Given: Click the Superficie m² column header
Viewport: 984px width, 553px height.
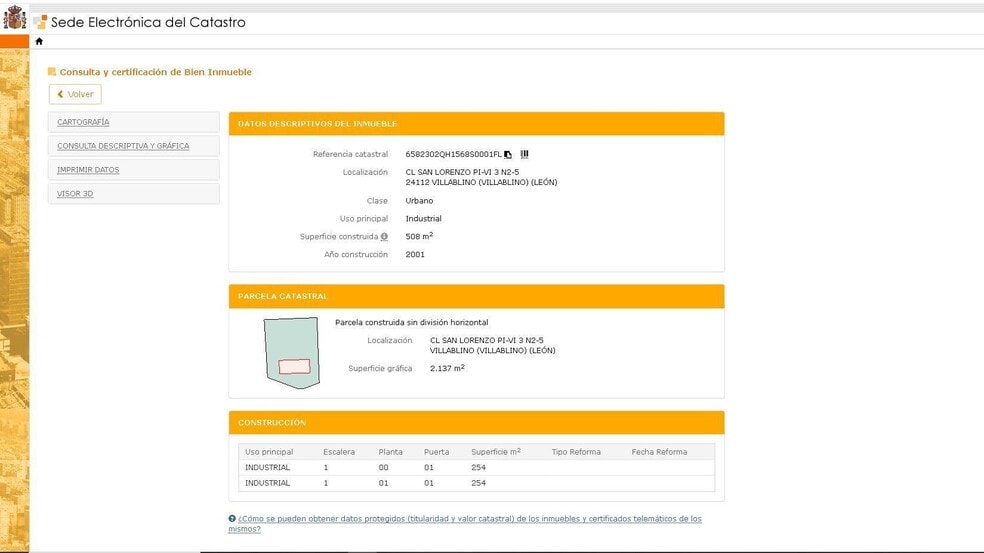Looking at the screenshot, I should coord(495,452).
